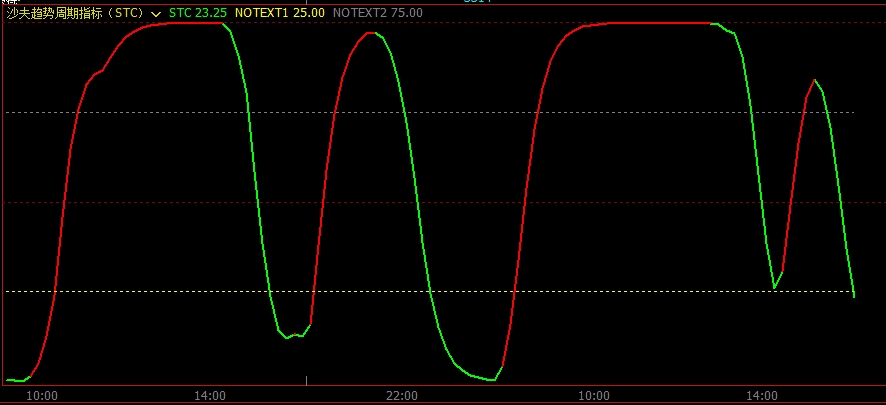Click the rightmost 14:00 time label
This screenshot has height=405, width=886.
tap(762, 395)
